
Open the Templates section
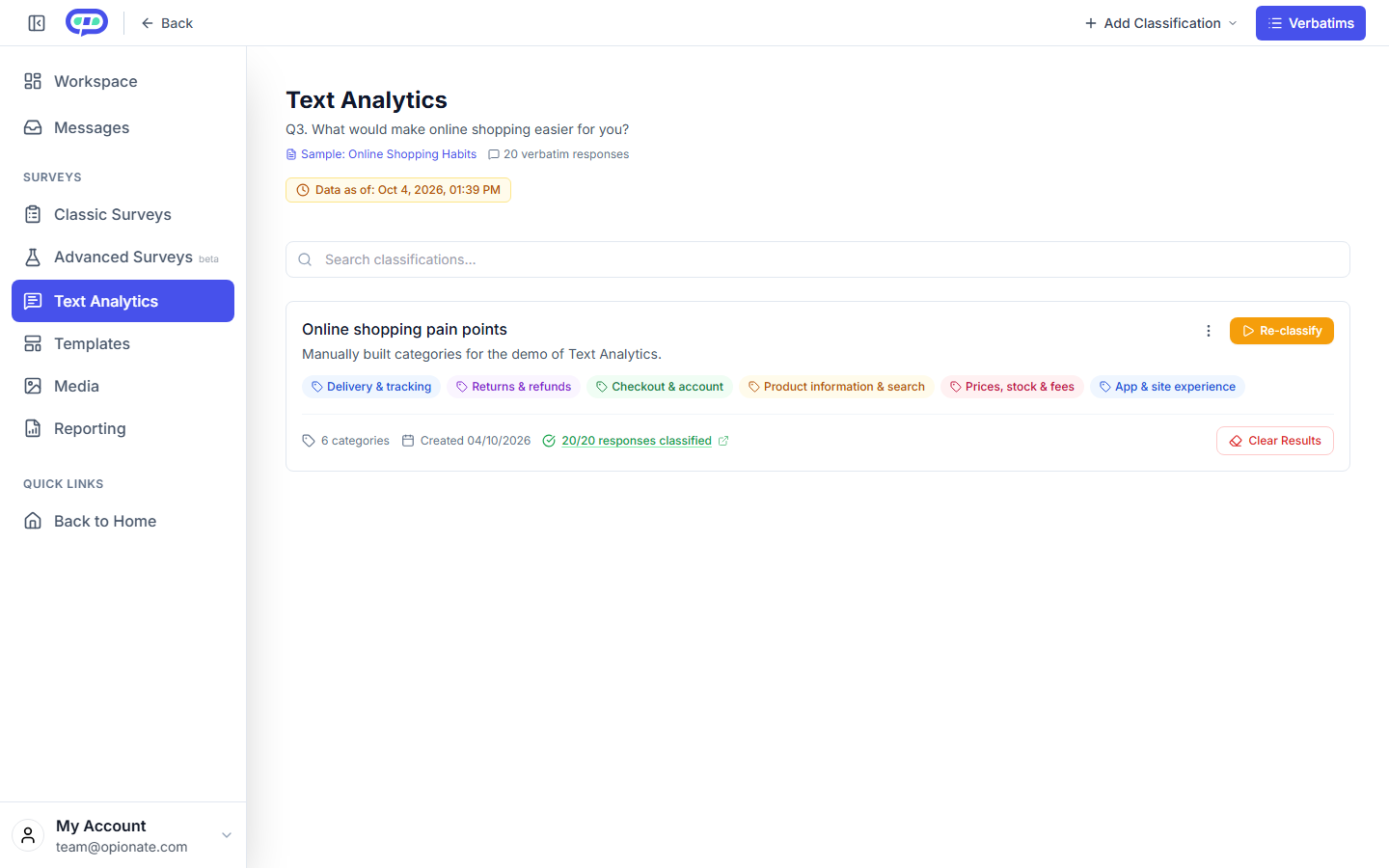tap(123, 343)
